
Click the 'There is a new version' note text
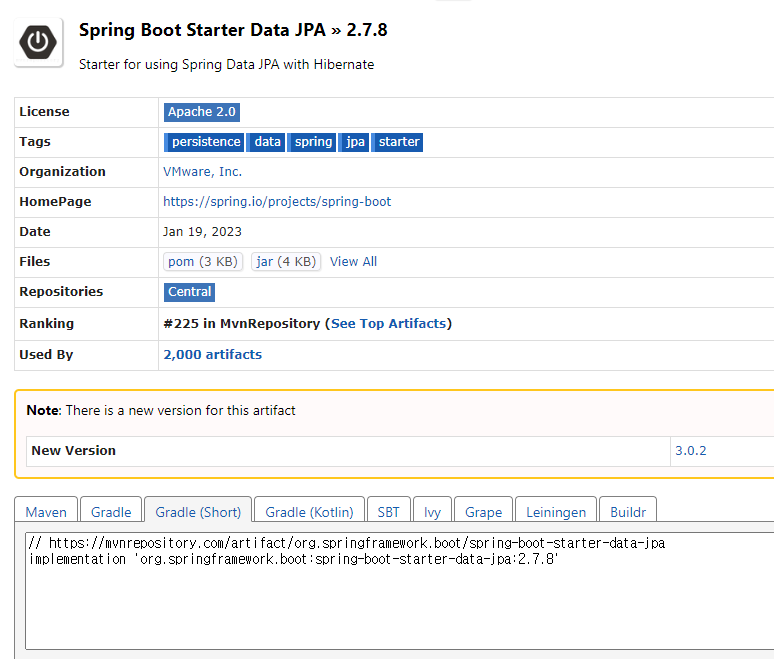point(181,411)
